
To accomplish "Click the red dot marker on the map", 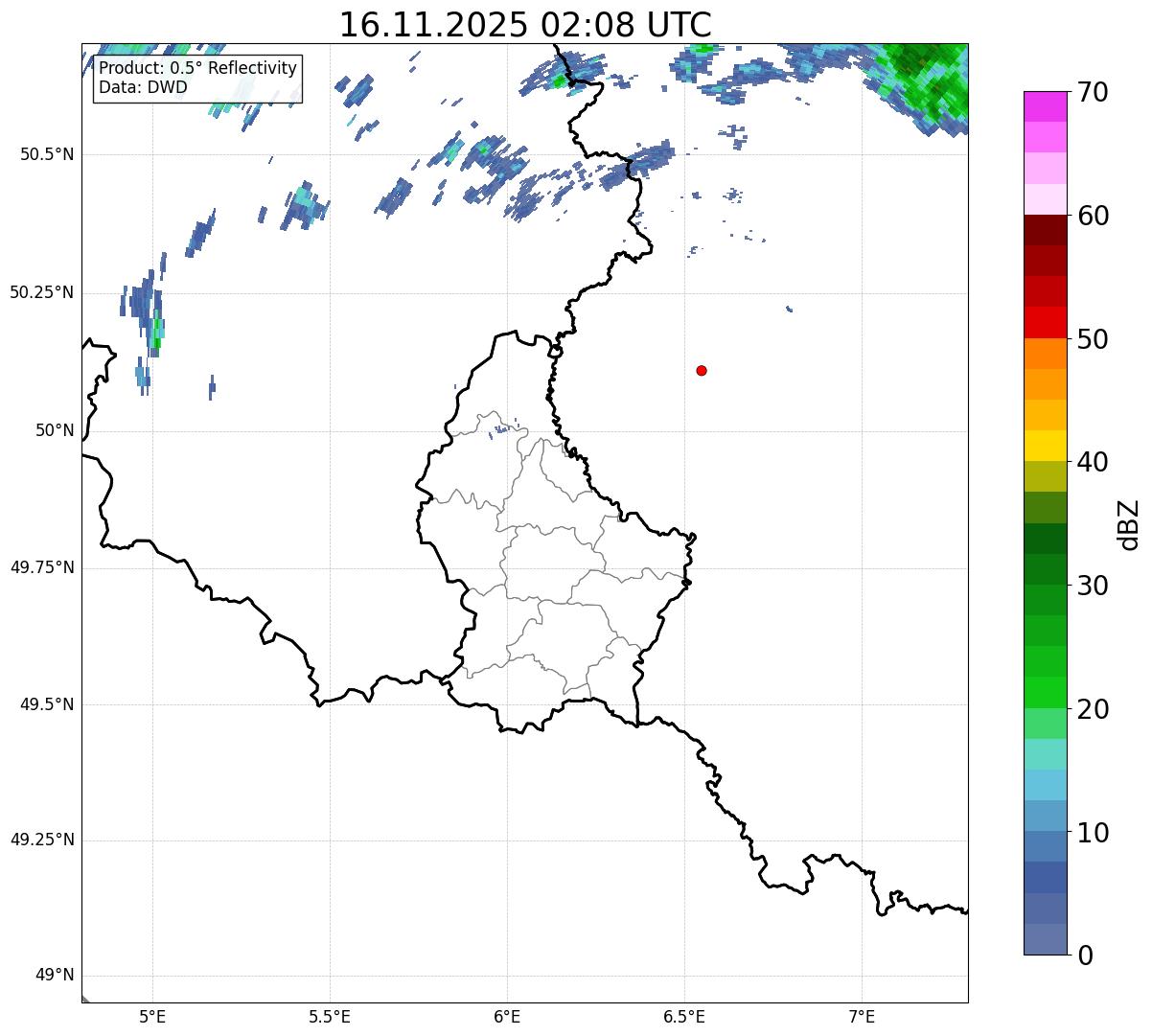I will [702, 371].
